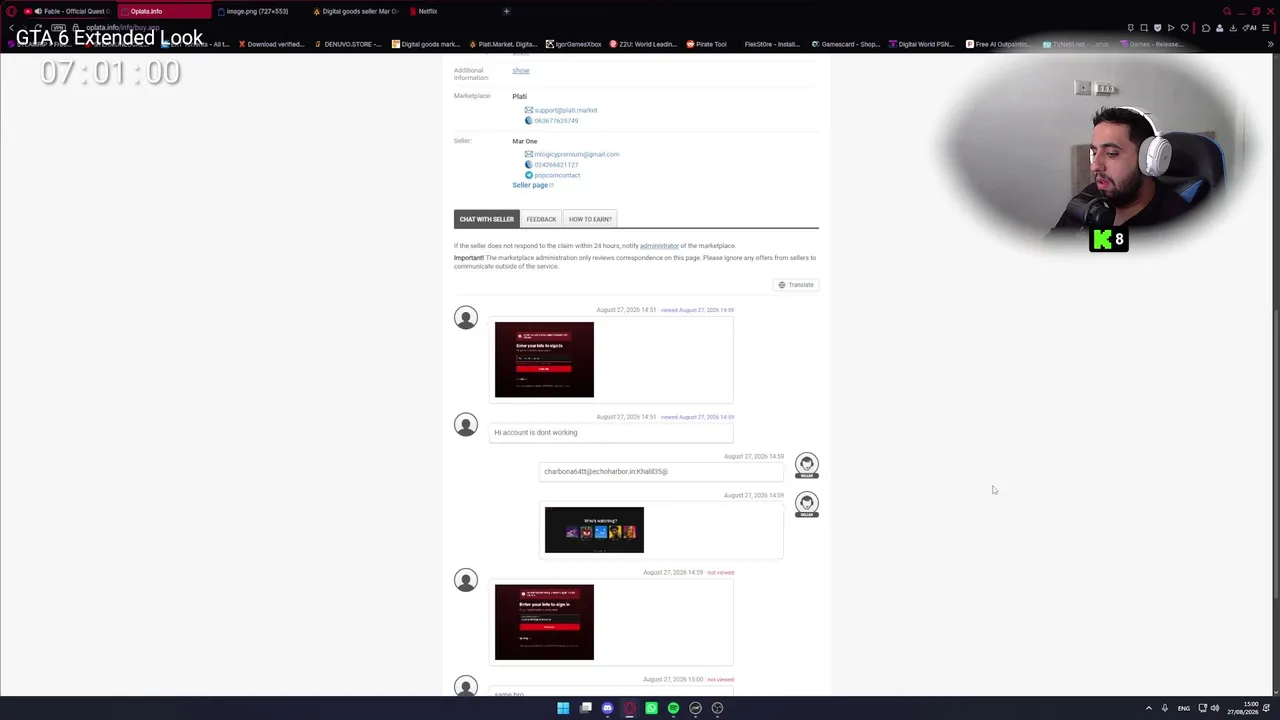This screenshot has width=1280, height=720.
Task: Switch to the Netflix browser tab
Action: coord(451,11)
